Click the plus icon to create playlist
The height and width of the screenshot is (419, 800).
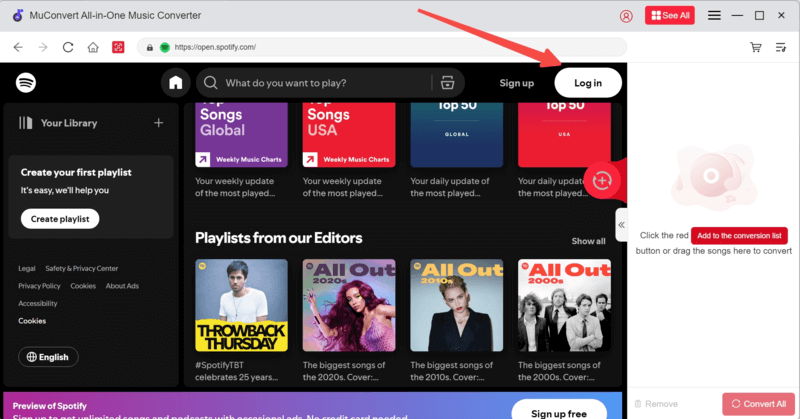click(159, 122)
